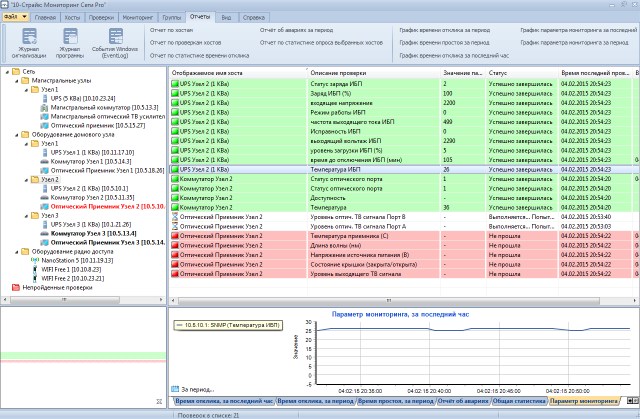640x419 pixels.
Task: Click the Сеть root folder icon
Action: pos(16,71)
